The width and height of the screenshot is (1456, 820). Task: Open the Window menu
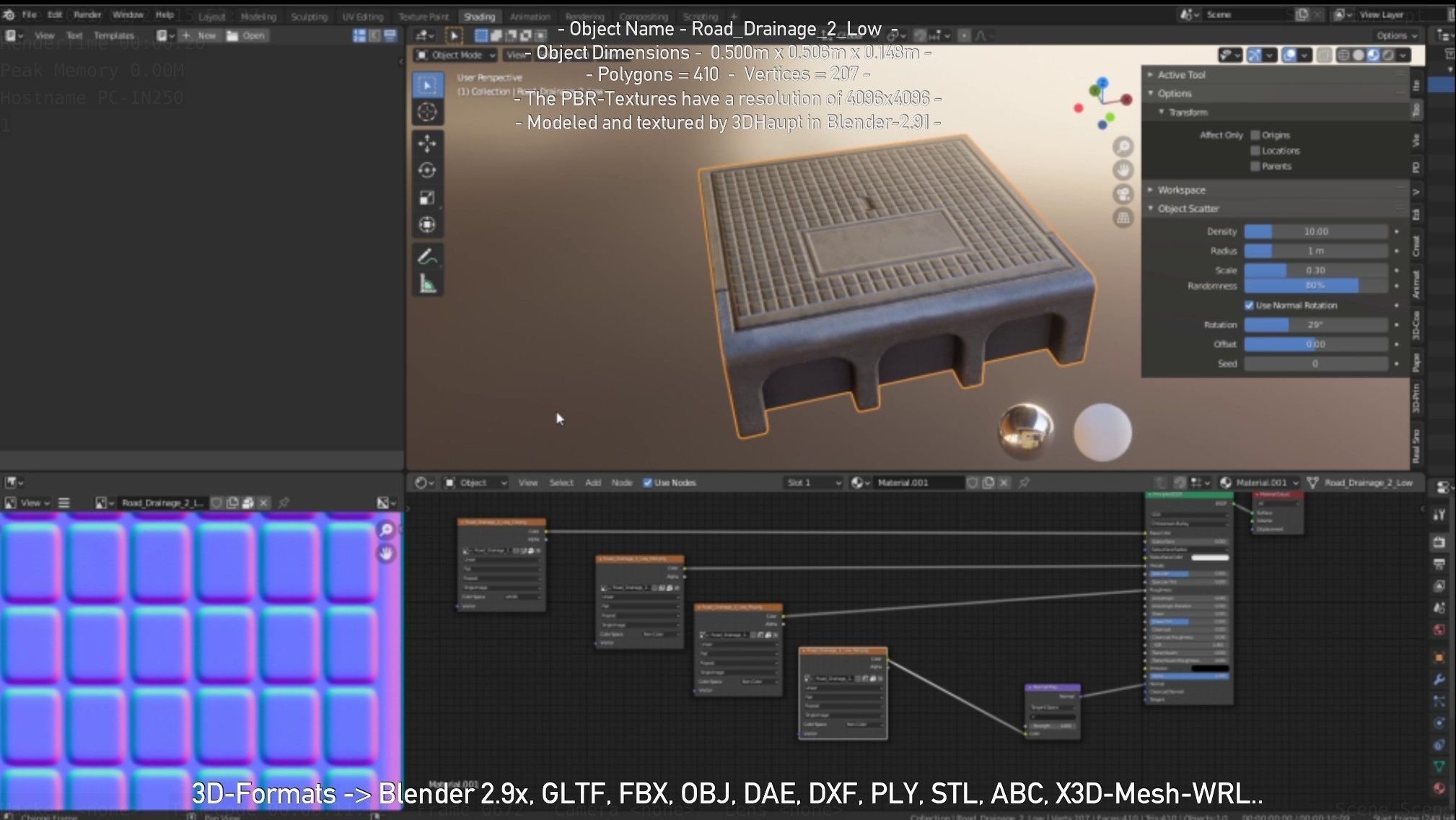click(x=128, y=14)
